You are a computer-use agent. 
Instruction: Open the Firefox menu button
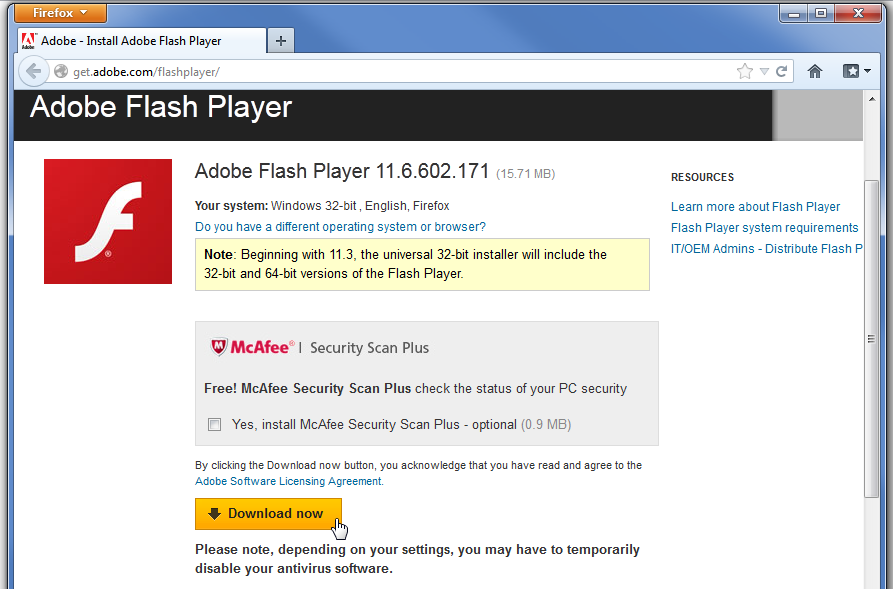click(60, 13)
